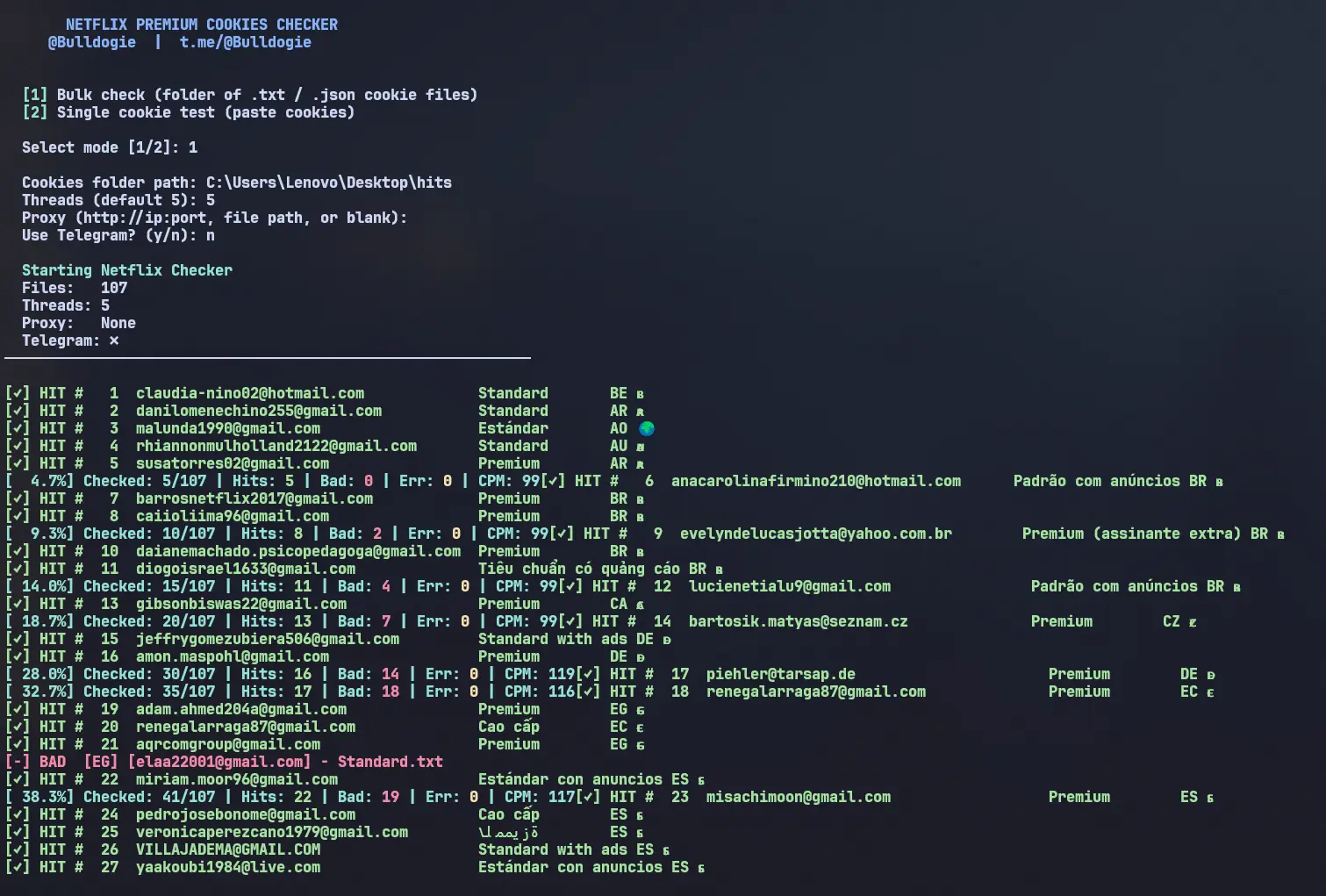This screenshot has height=896, width=1326.
Task: Click email danilomenechino255@gmail.com in hit 2
Action: click(x=259, y=411)
